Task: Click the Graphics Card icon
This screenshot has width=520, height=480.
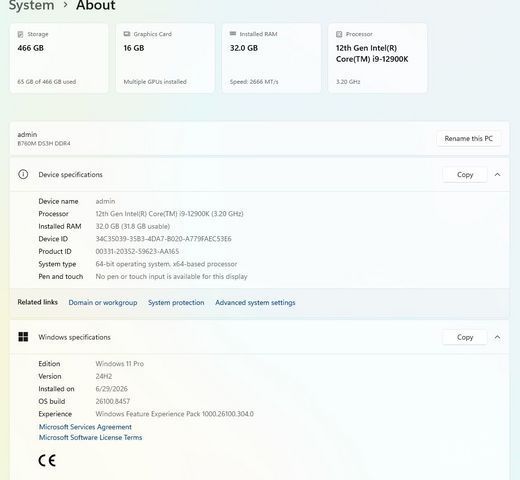Action: click(127, 34)
